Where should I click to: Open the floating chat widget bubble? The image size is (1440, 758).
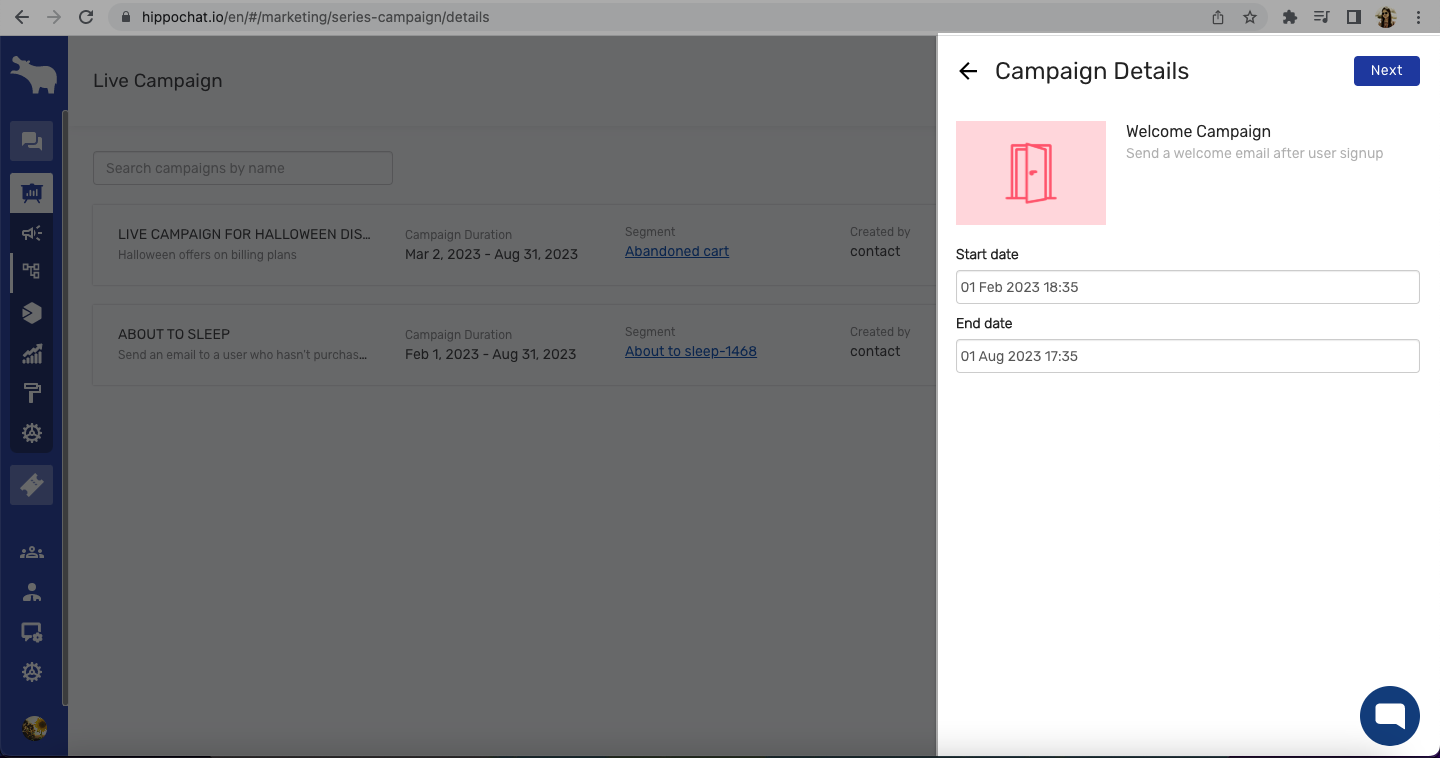(x=1389, y=715)
